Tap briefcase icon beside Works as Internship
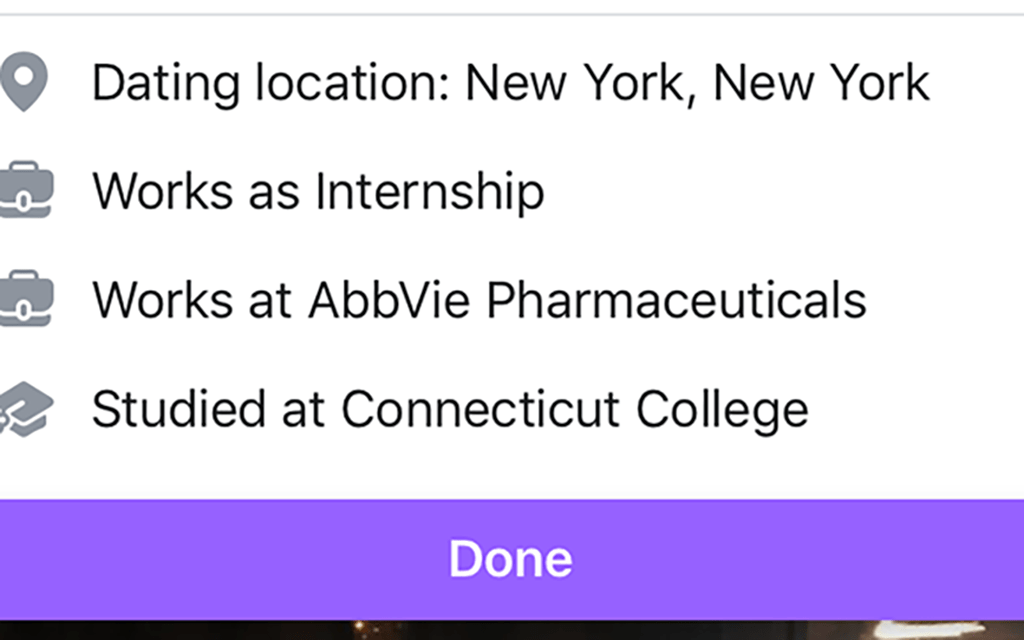This screenshot has width=1024, height=640. 24,190
